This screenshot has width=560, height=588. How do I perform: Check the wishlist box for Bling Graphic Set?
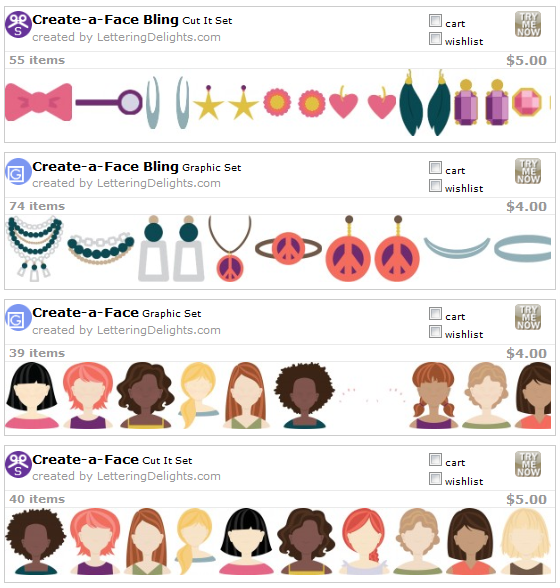pos(435,185)
